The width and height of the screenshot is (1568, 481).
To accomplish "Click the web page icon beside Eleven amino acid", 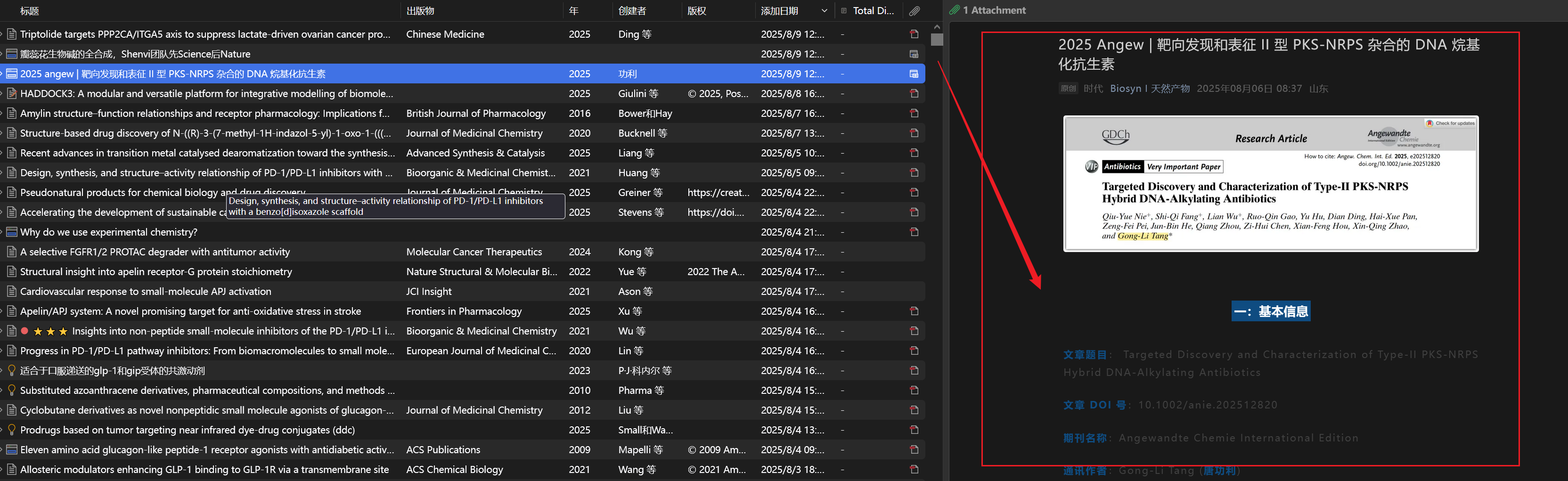I will (x=12, y=450).
